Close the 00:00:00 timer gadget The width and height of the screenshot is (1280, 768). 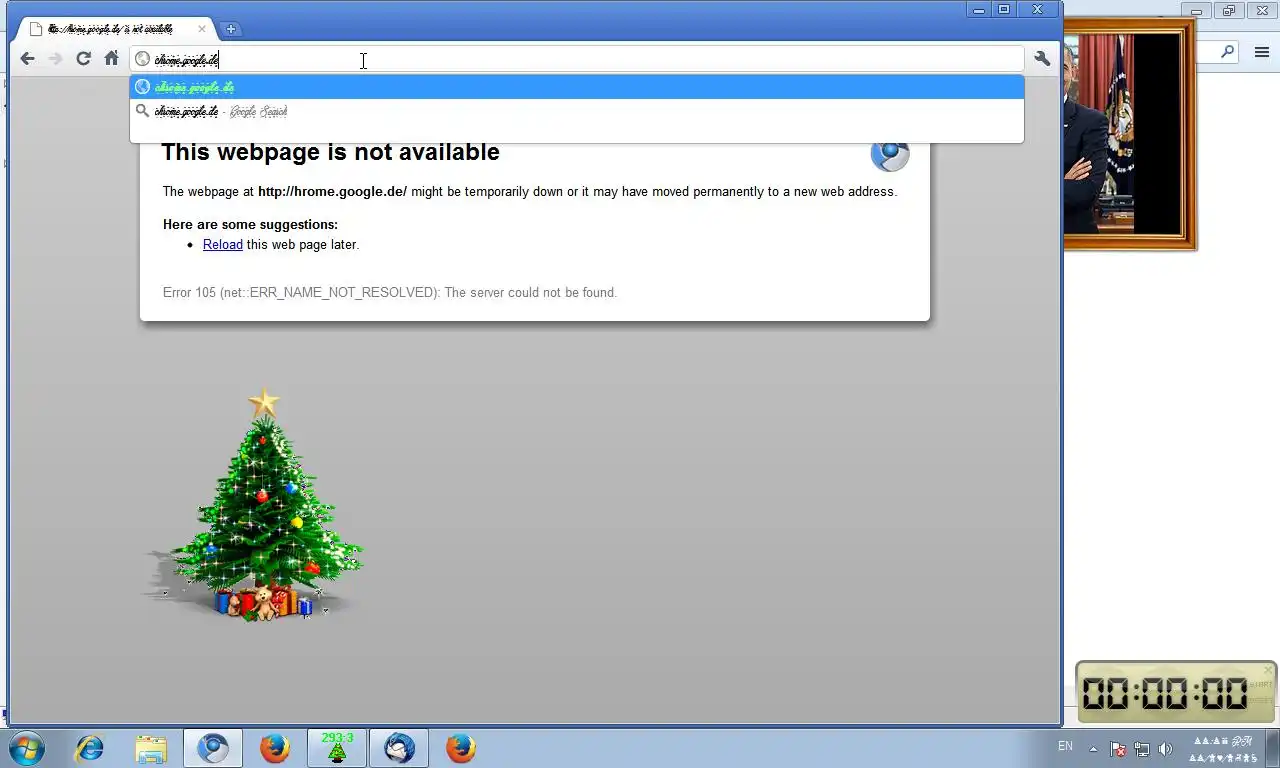(x=1268, y=670)
